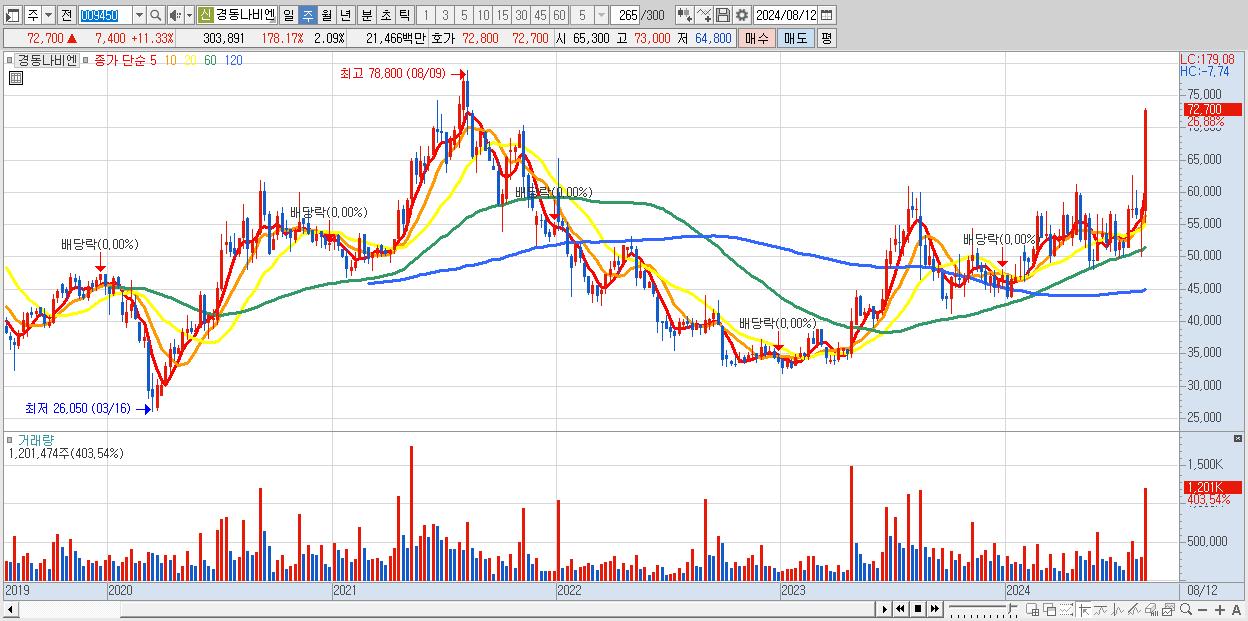The image size is (1248, 621).
Task: Click the stop playback button
Action: [x=918, y=609]
